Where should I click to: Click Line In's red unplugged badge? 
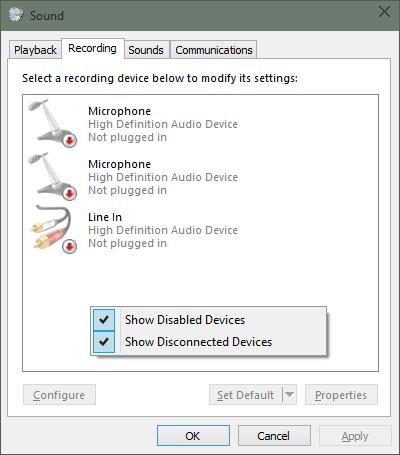click(x=69, y=247)
